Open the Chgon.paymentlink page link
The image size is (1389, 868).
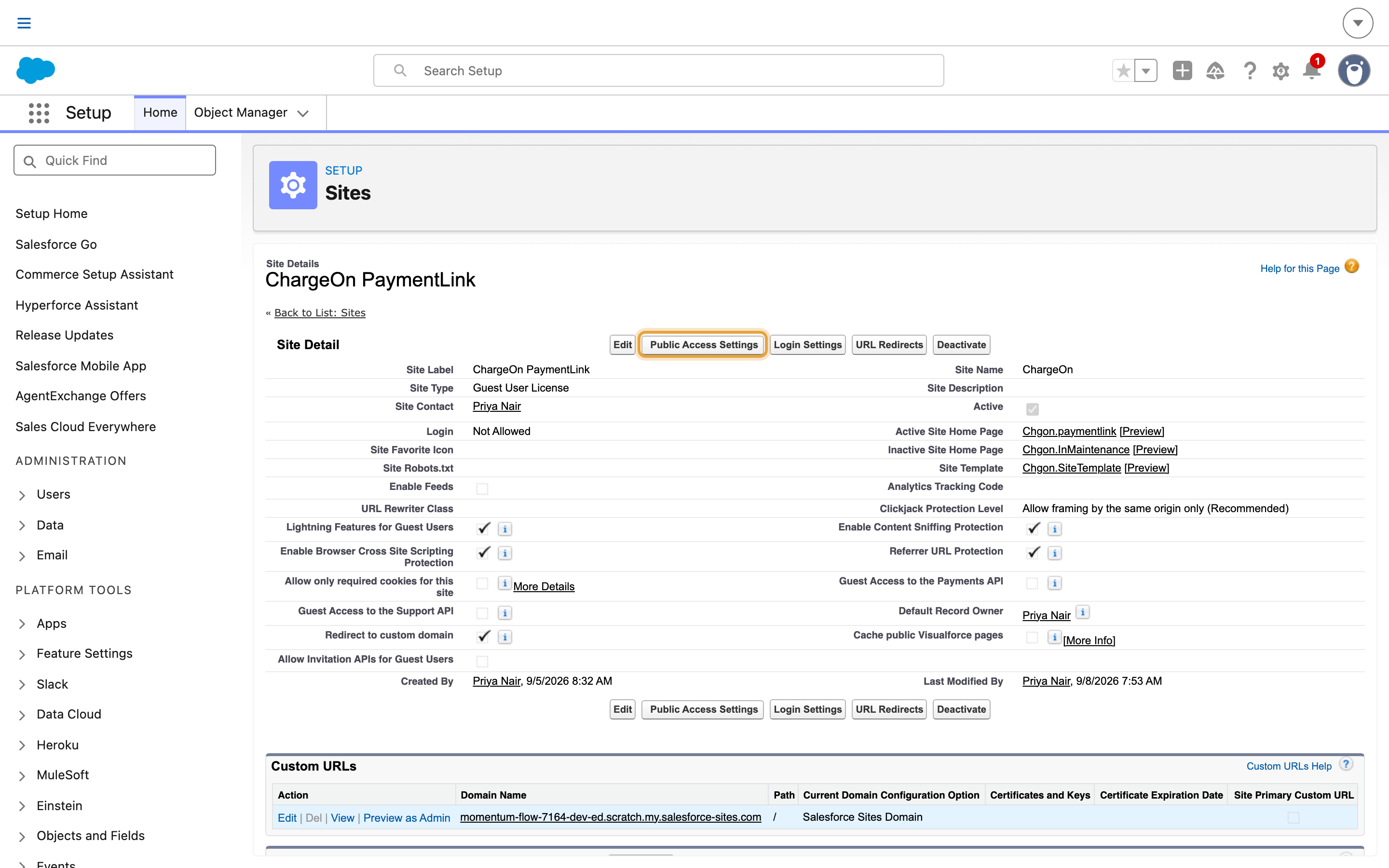1069,431
